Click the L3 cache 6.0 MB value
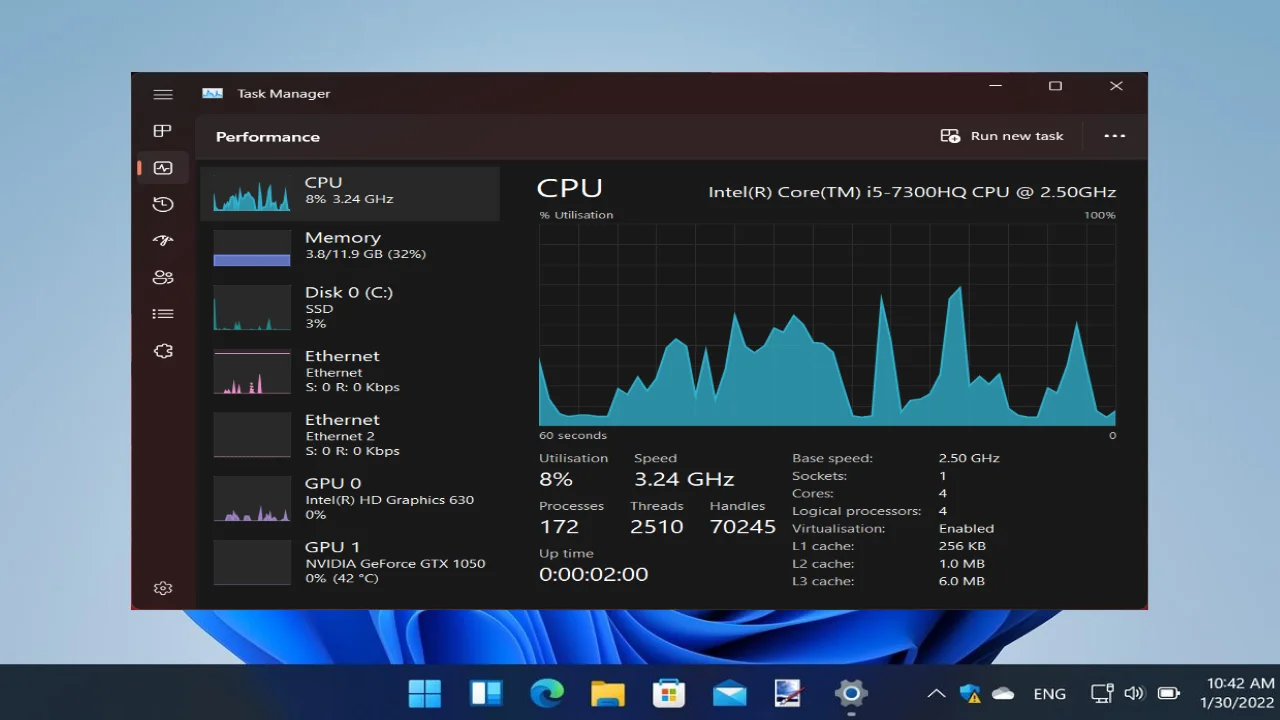 tap(962, 581)
